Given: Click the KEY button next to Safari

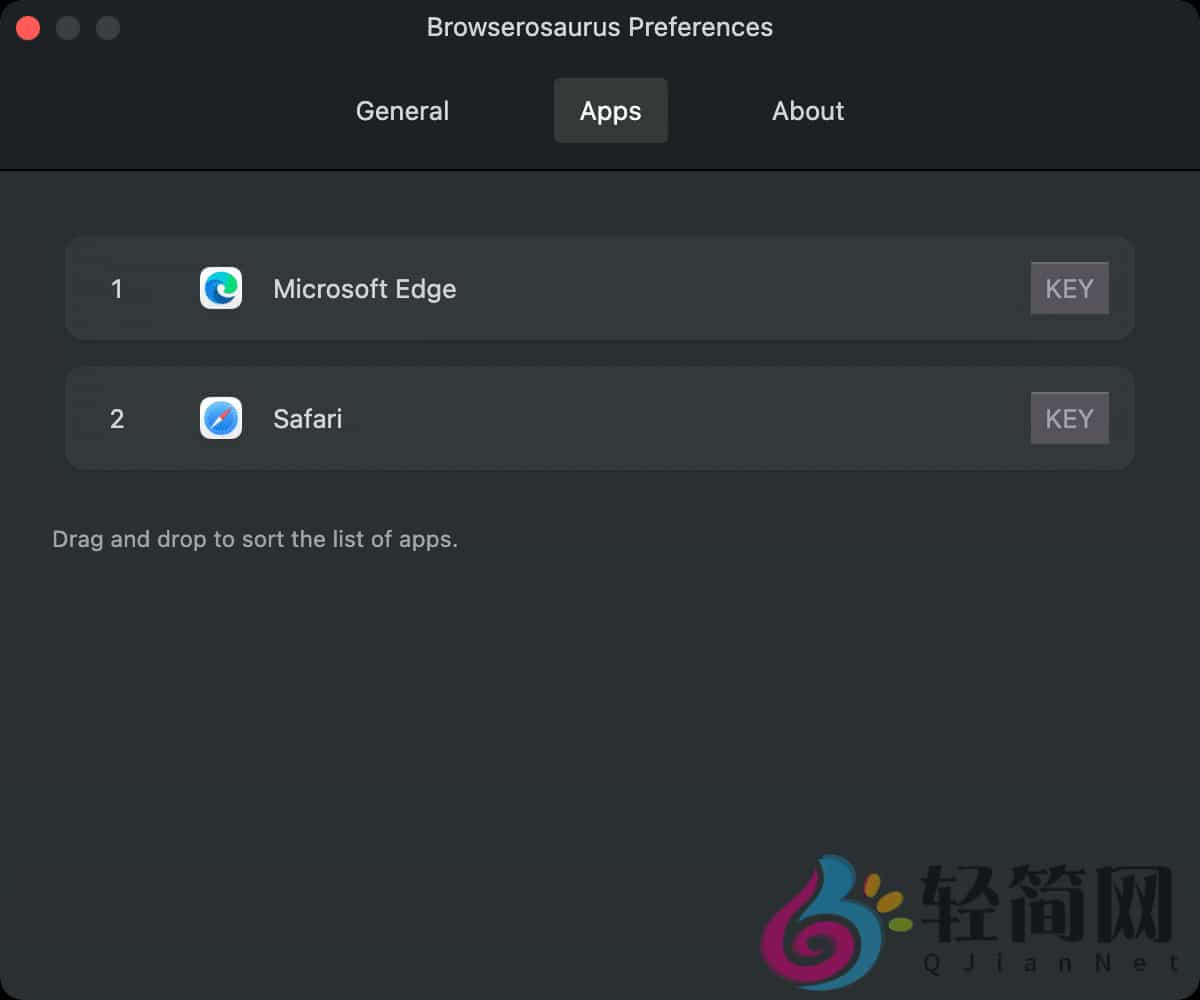Looking at the screenshot, I should [x=1069, y=418].
